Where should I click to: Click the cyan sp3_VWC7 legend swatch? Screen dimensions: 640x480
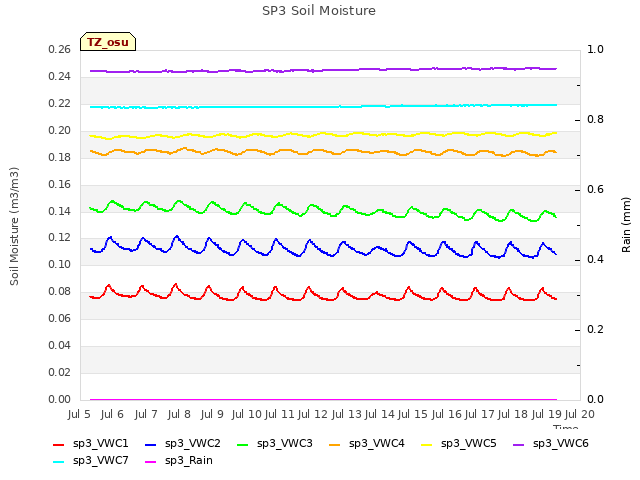tap(59, 462)
